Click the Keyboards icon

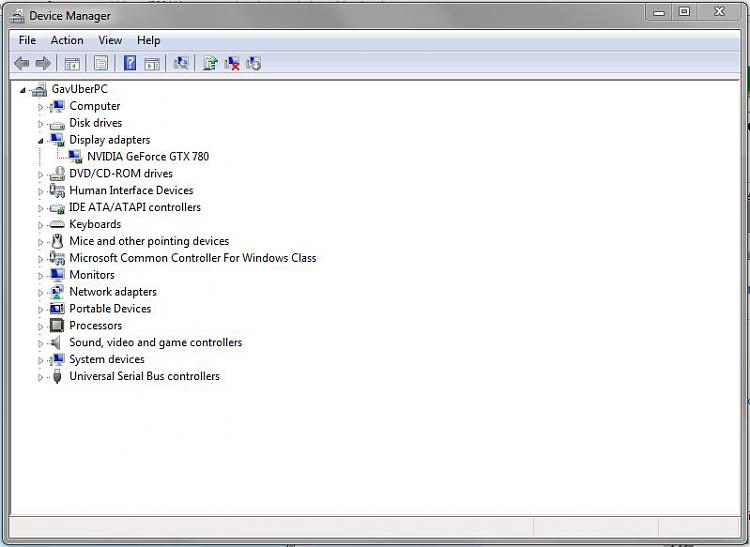57,224
